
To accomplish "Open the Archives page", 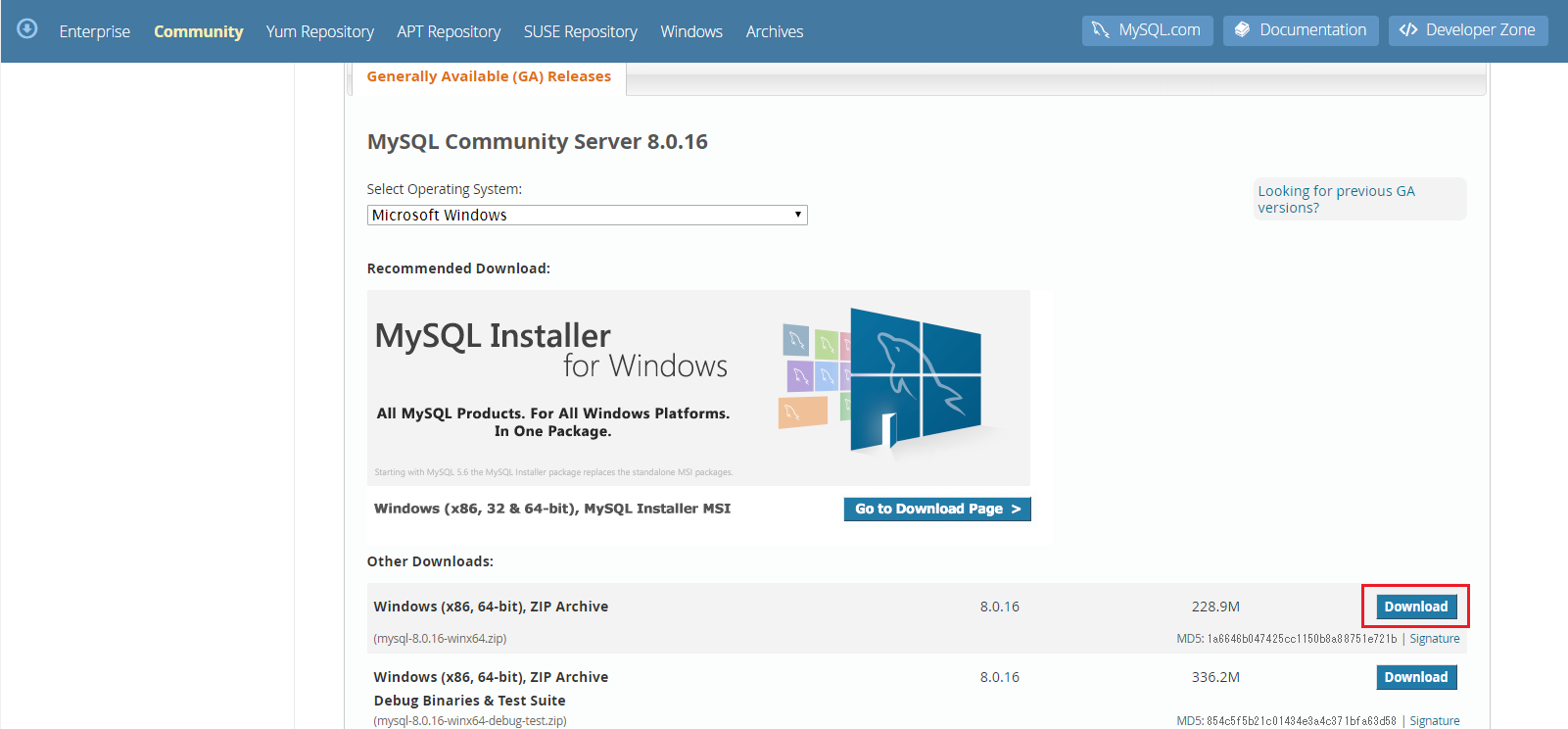I will pos(774,31).
